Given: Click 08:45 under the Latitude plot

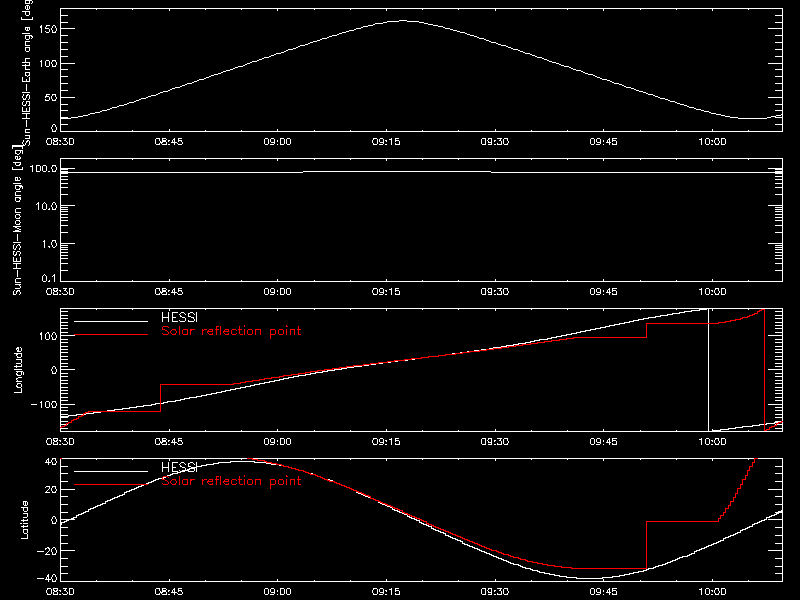Looking at the screenshot, I should coord(168,591).
